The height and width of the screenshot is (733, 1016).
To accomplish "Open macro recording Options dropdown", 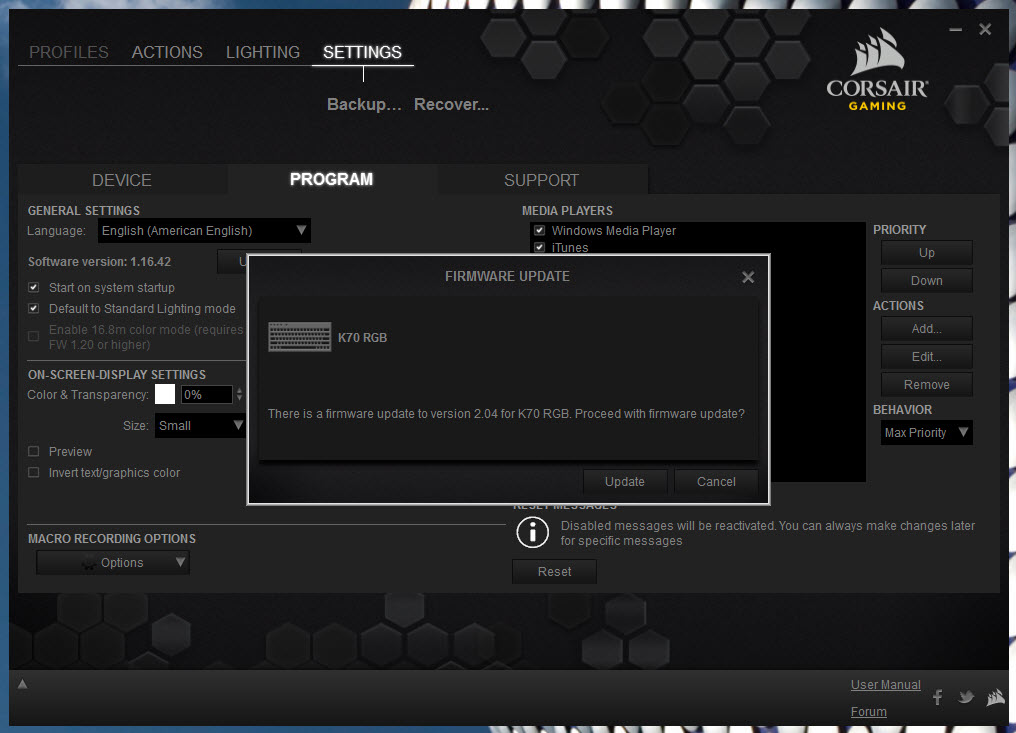I will 113,563.
